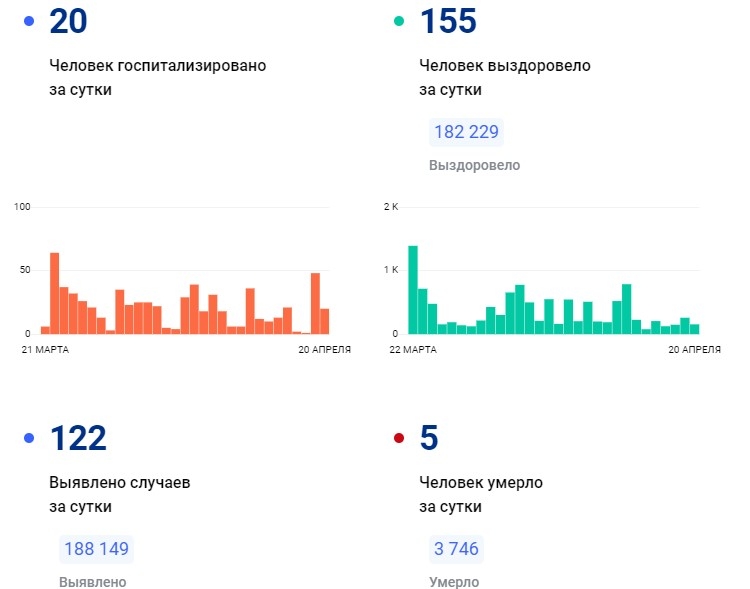Click 20 АПРЕЛЯ label under the green chart
Screen dimensions: 750x589
click(x=693, y=349)
